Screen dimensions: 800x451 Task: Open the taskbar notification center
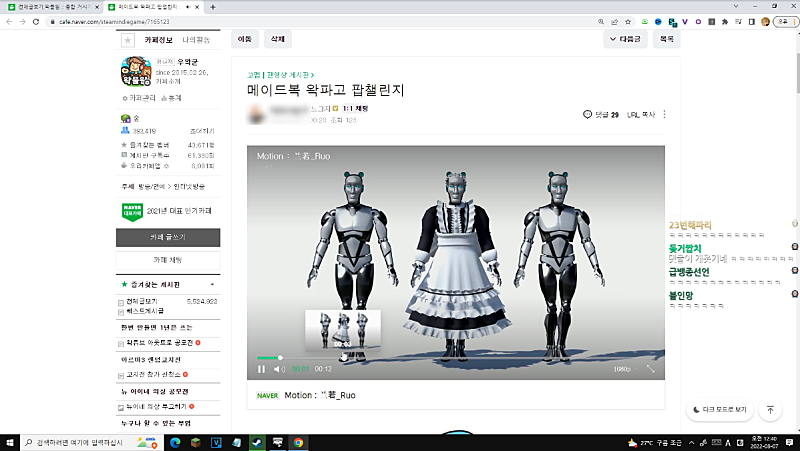790,442
